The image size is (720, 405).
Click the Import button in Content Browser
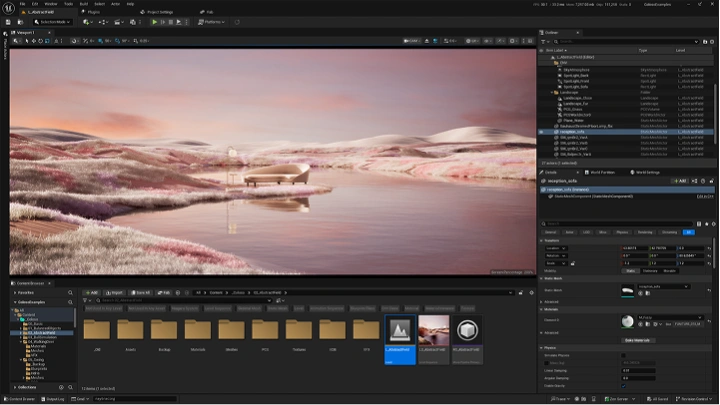(114, 292)
